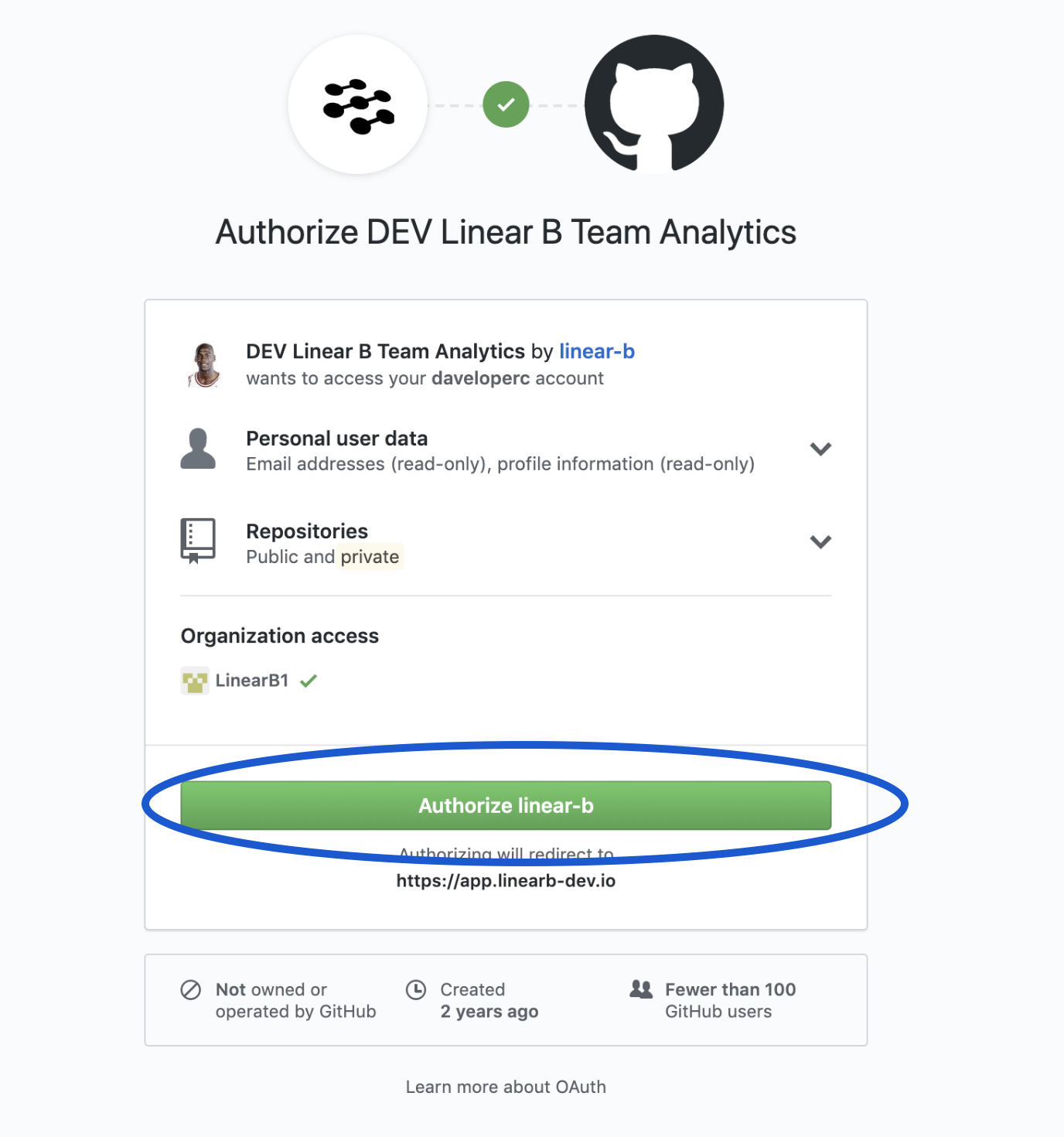Click the not-owned-by-GitHub circle-slash icon
Screen dimensions: 1064x1137
(x=191, y=990)
